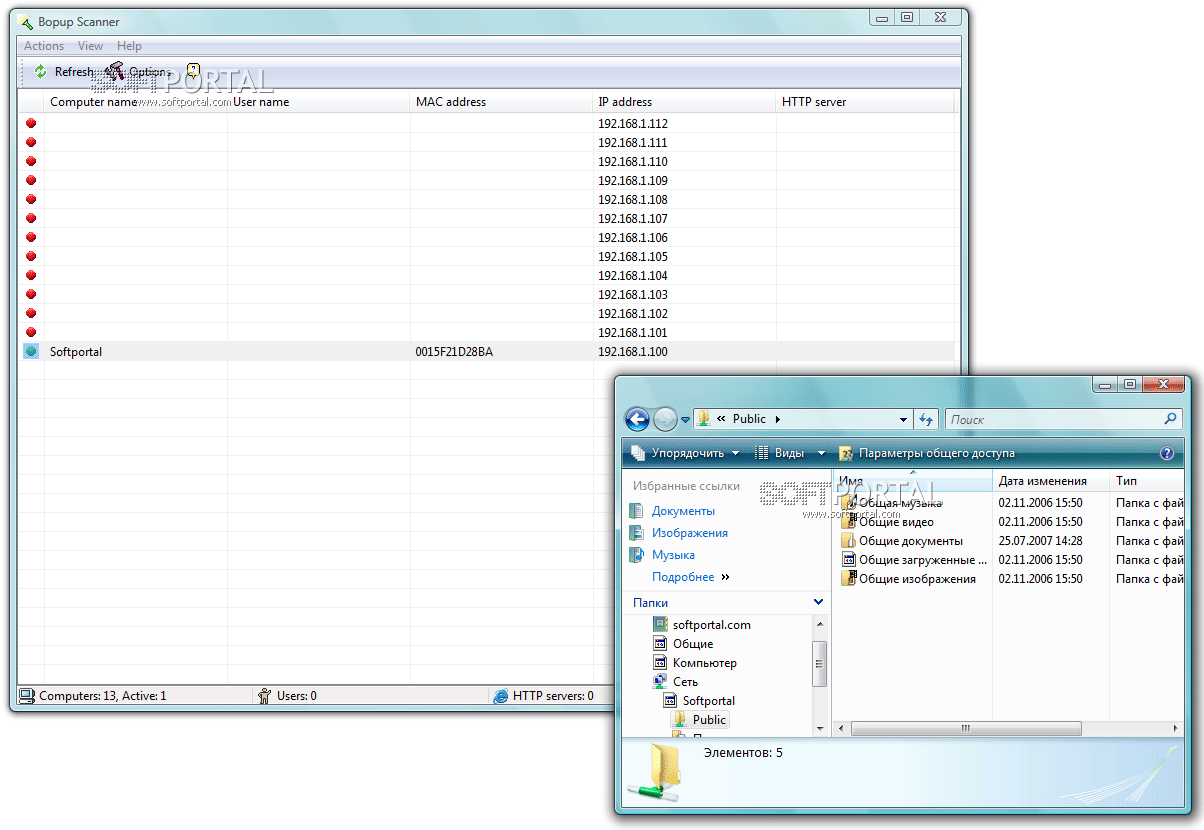Sort by Дата изменения column header

(1051, 481)
